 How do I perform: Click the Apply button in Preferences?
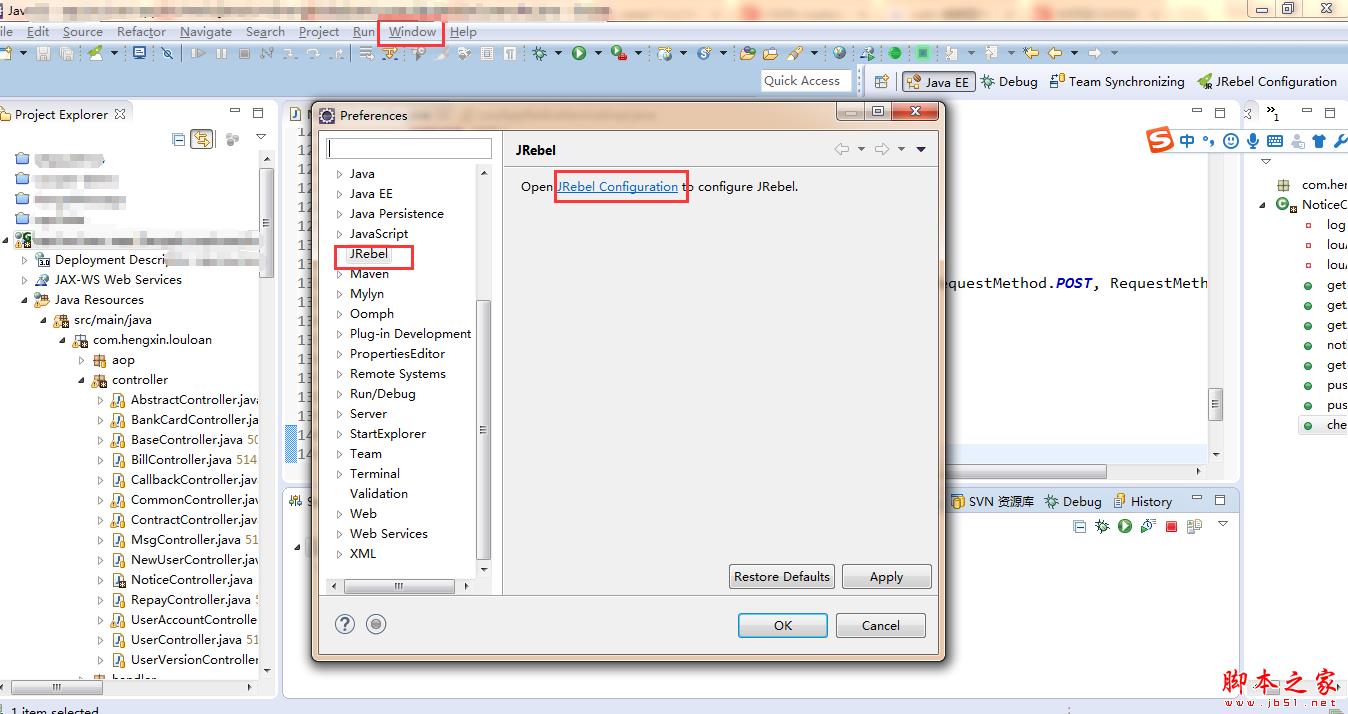click(x=886, y=577)
